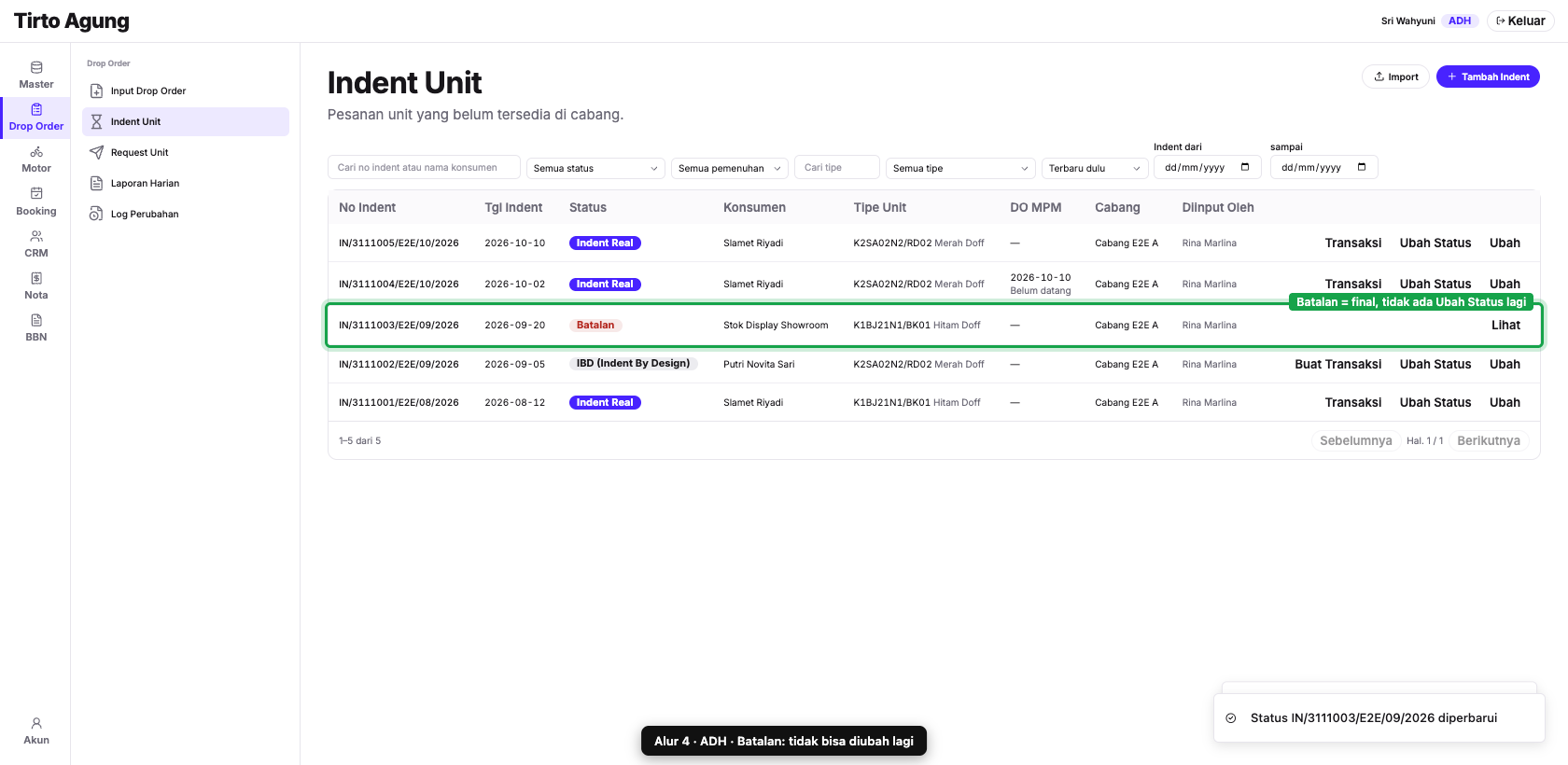Open the Semua tipe dropdown

960,168
